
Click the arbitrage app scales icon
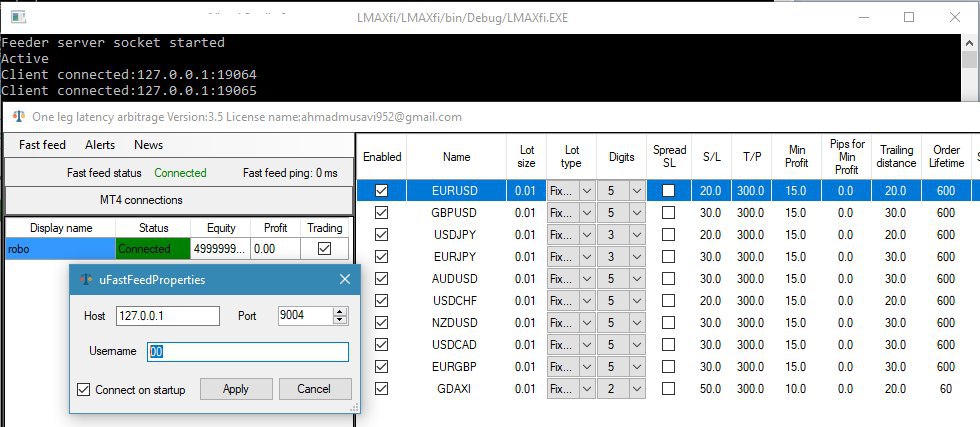point(19,117)
